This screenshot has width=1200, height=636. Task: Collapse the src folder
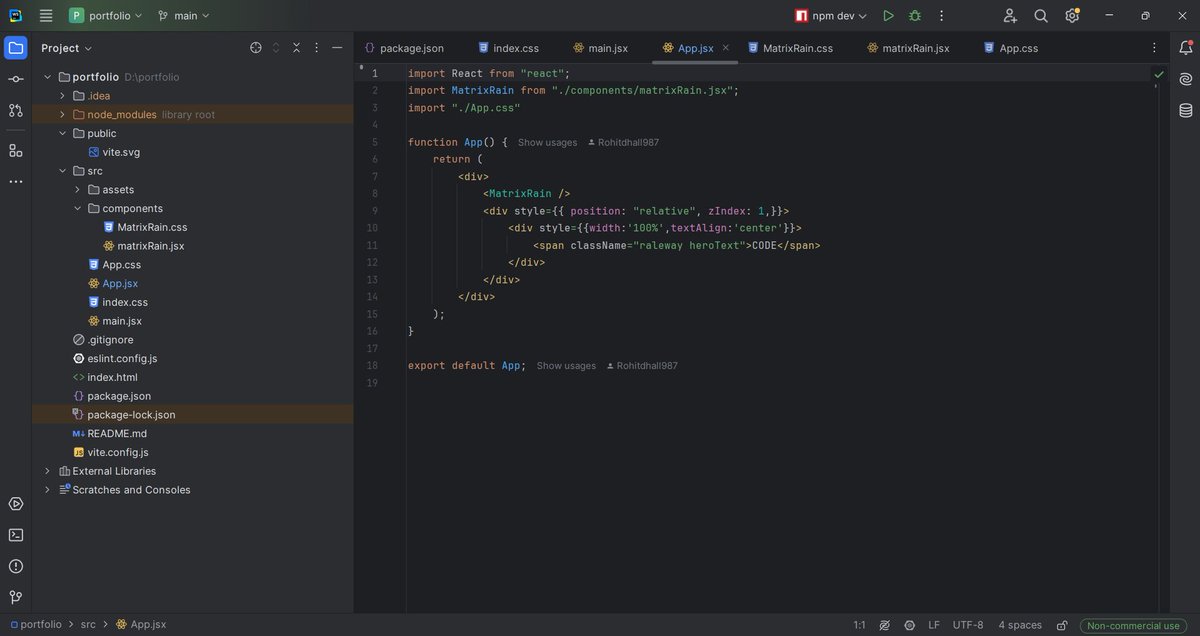click(x=62, y=170)
